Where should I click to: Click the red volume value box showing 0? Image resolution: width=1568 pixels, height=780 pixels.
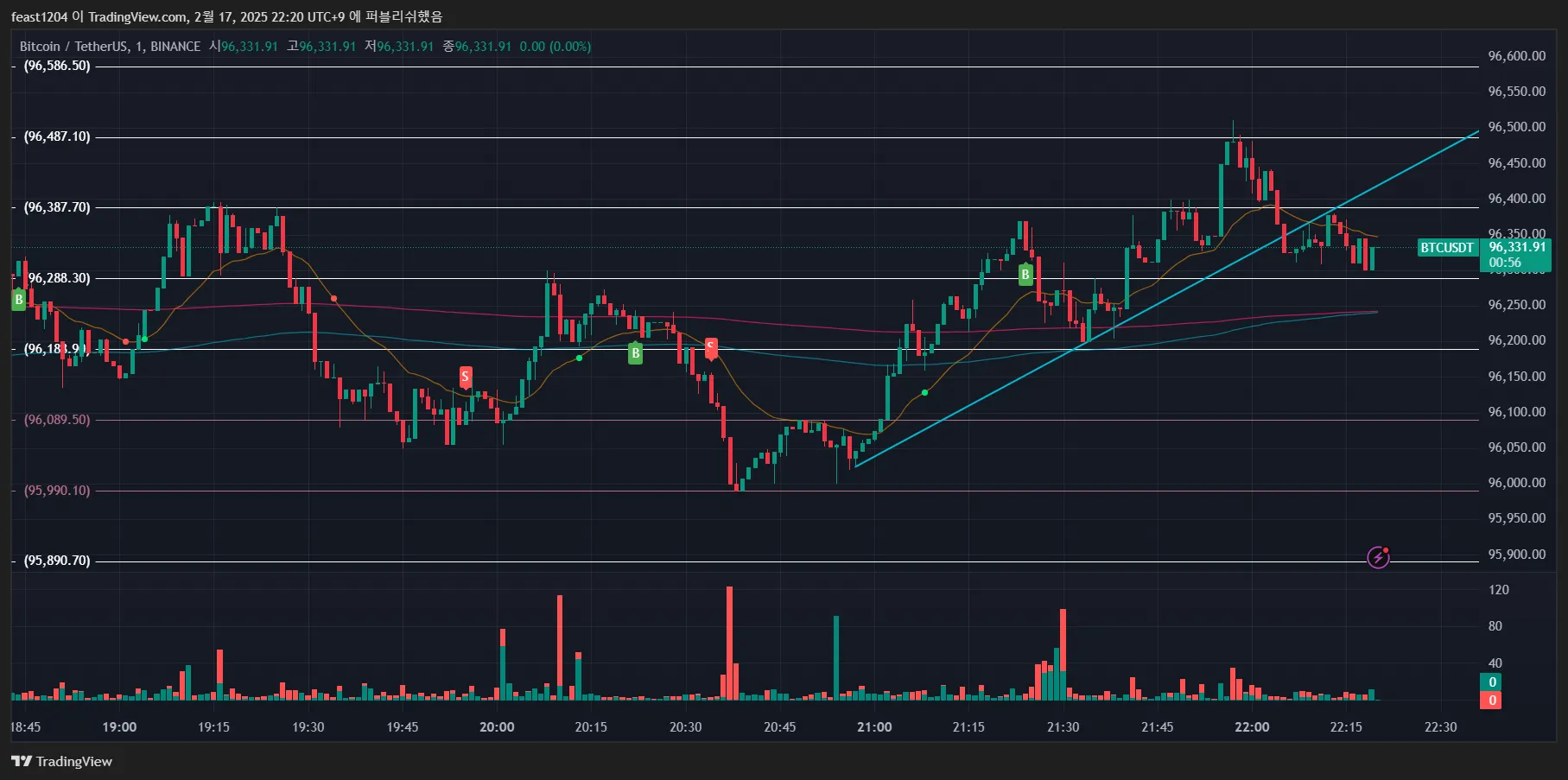(x=1492, y=701)
